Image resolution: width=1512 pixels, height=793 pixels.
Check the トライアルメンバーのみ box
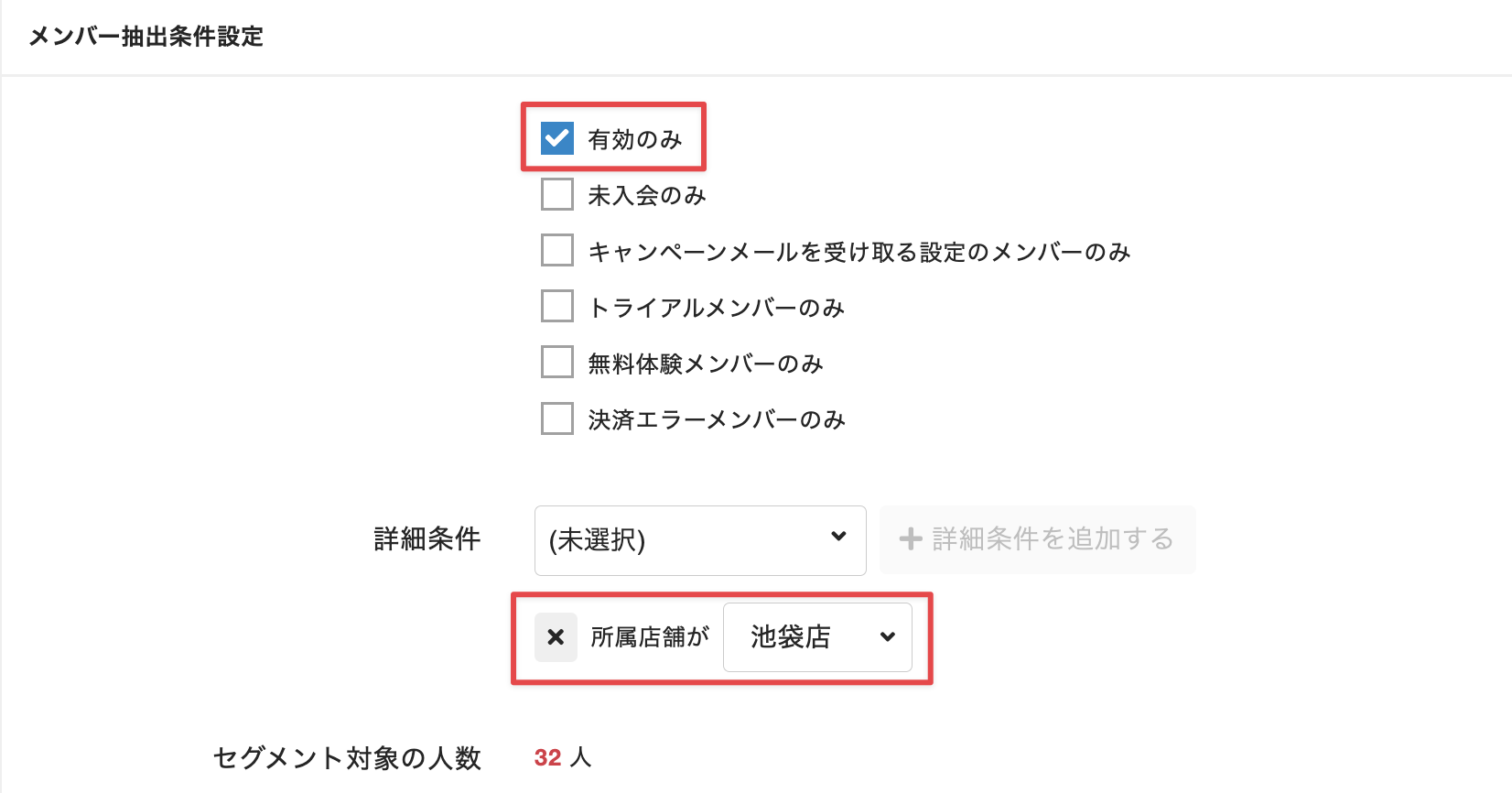point(557,306)
